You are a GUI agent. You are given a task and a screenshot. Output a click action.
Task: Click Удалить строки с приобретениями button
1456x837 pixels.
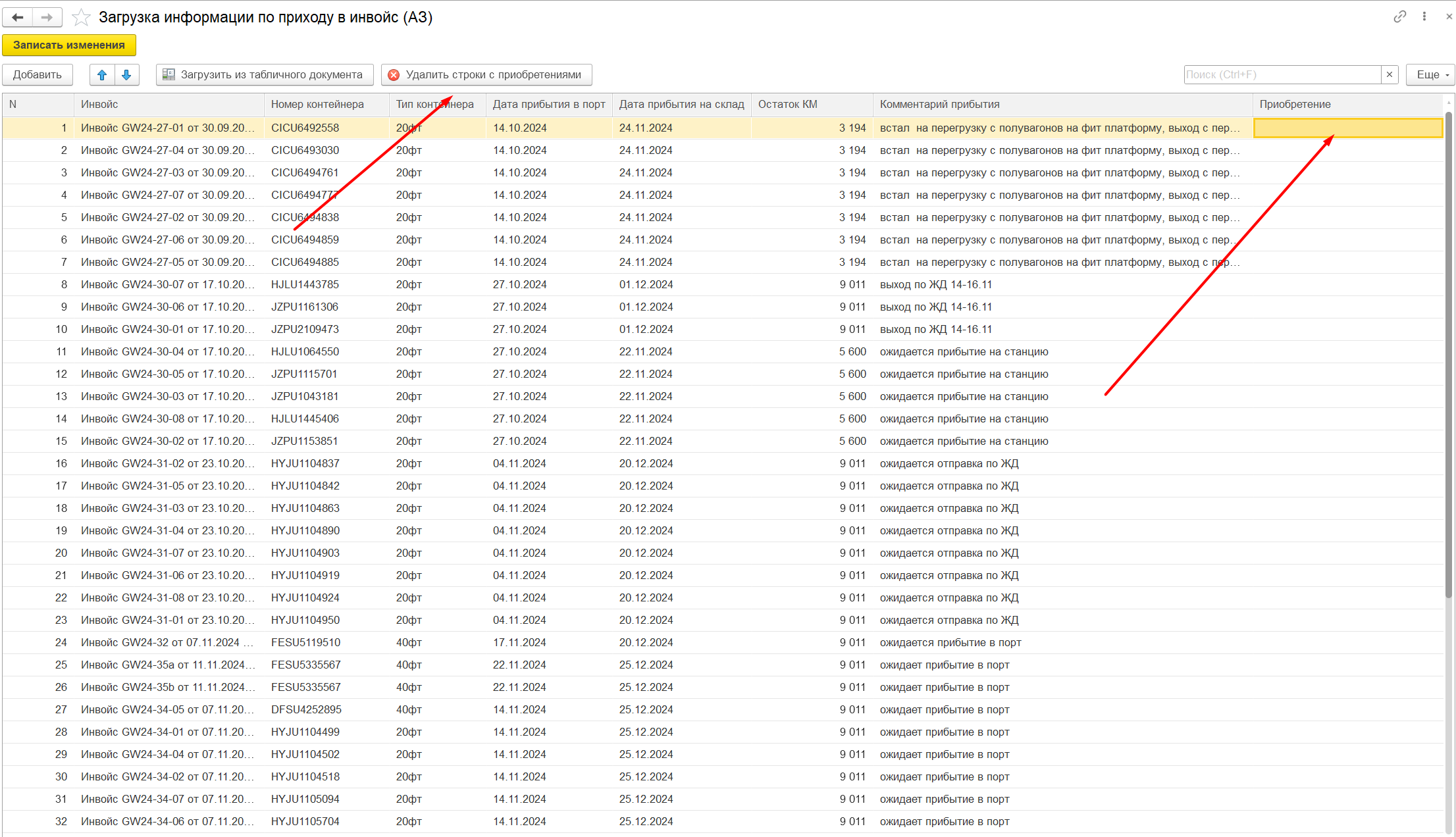[x=486, y=75]
